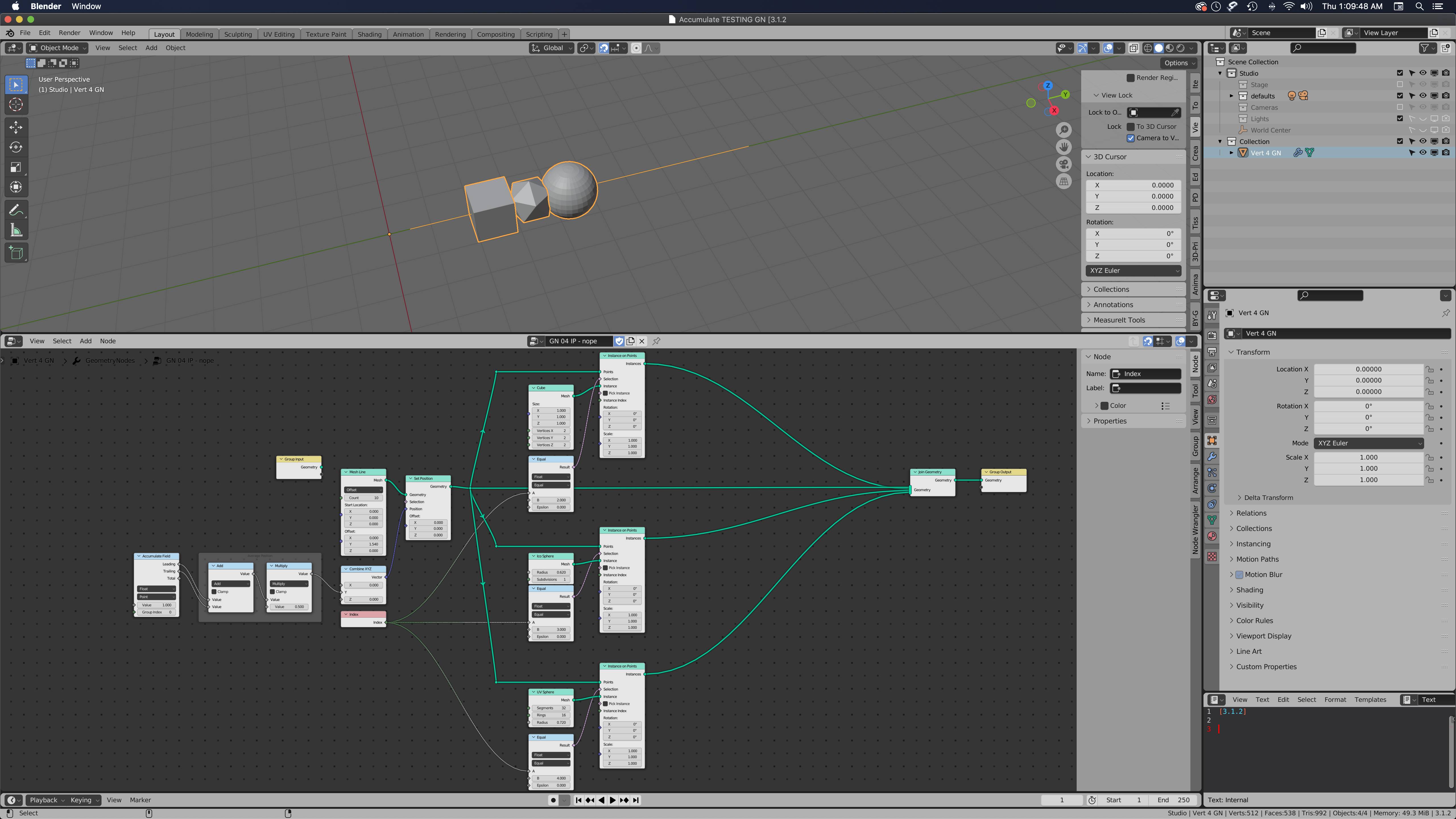Open the Global transform orientation dropdown
Viewport: 1456px width, 819px height.
552,48
